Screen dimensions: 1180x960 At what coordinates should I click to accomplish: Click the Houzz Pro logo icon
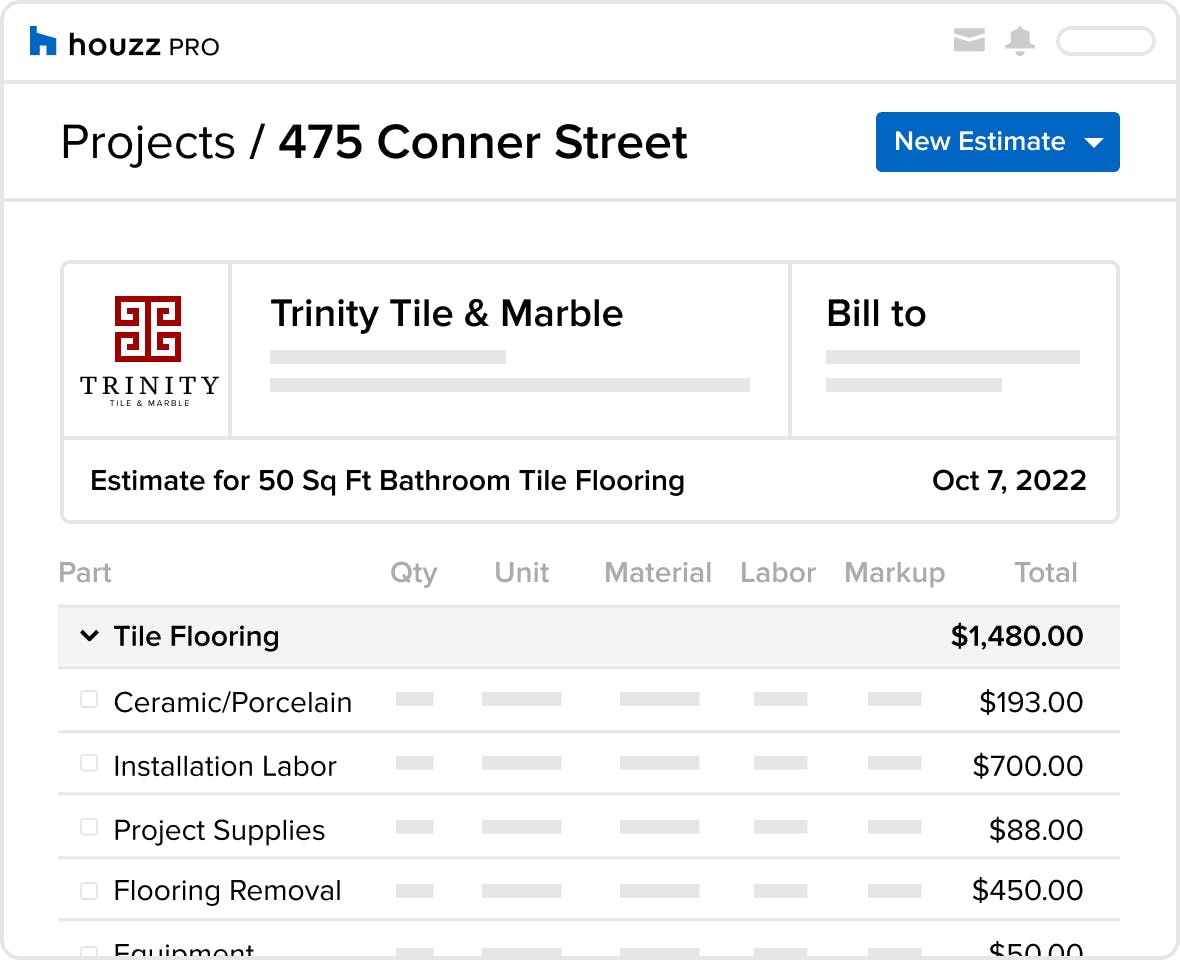[43, 41]
